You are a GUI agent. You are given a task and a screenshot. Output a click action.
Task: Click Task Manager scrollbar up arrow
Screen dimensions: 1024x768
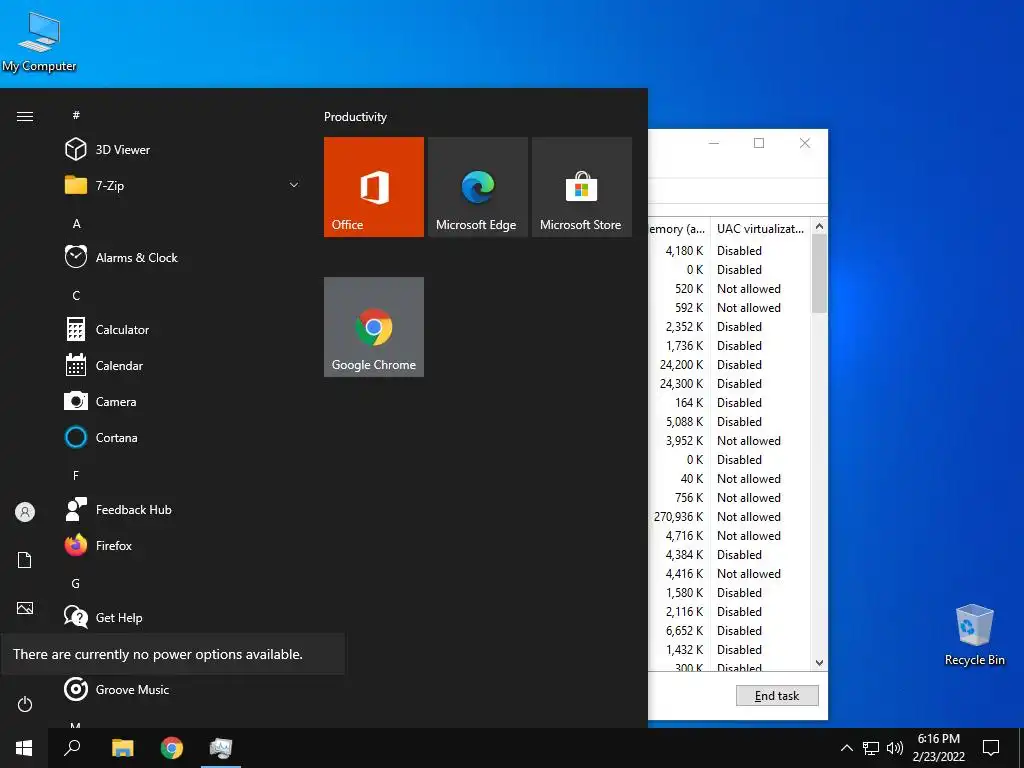pos(820,226)
